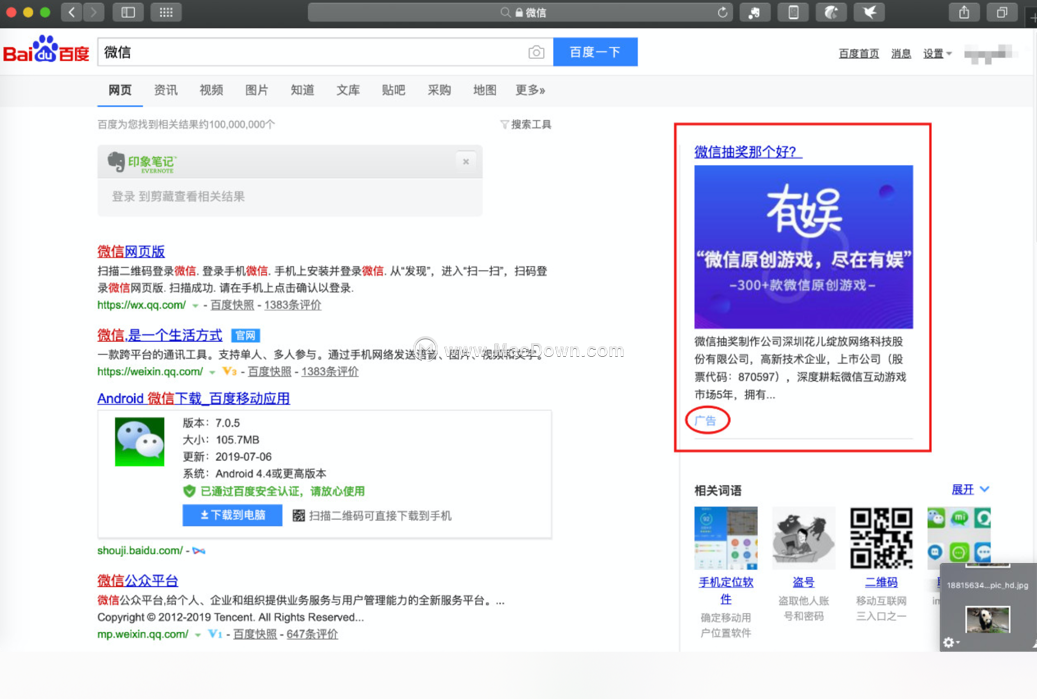Select the 网页 tab

[120, 90]
